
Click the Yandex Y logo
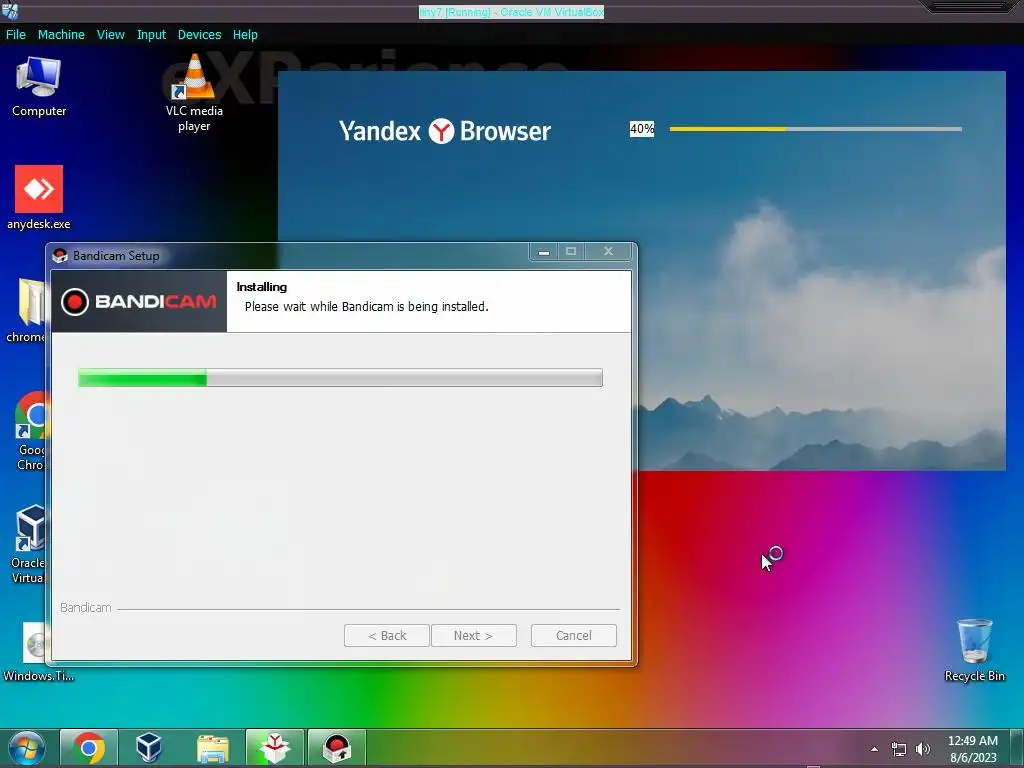441,131
